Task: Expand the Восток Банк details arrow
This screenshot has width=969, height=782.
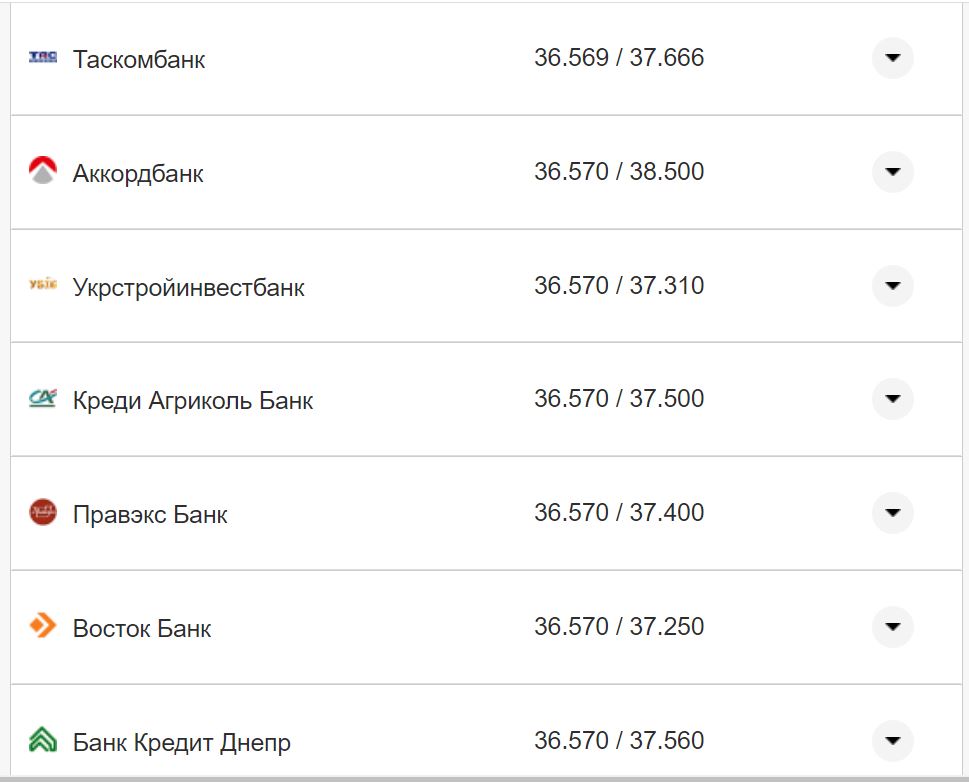Action: [x=891, y=627]
